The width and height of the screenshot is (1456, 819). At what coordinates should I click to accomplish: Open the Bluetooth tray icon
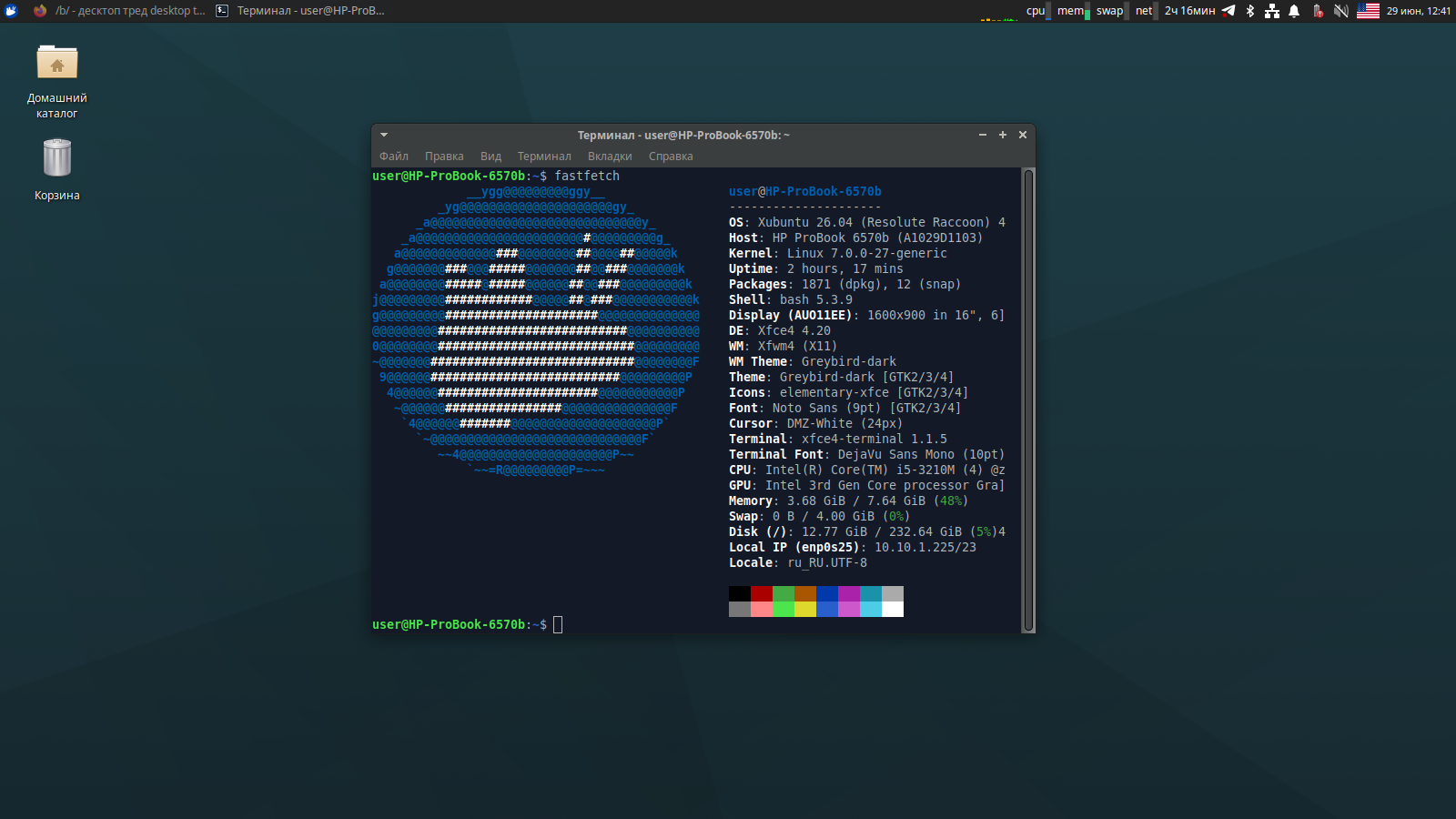point(1250,11)
